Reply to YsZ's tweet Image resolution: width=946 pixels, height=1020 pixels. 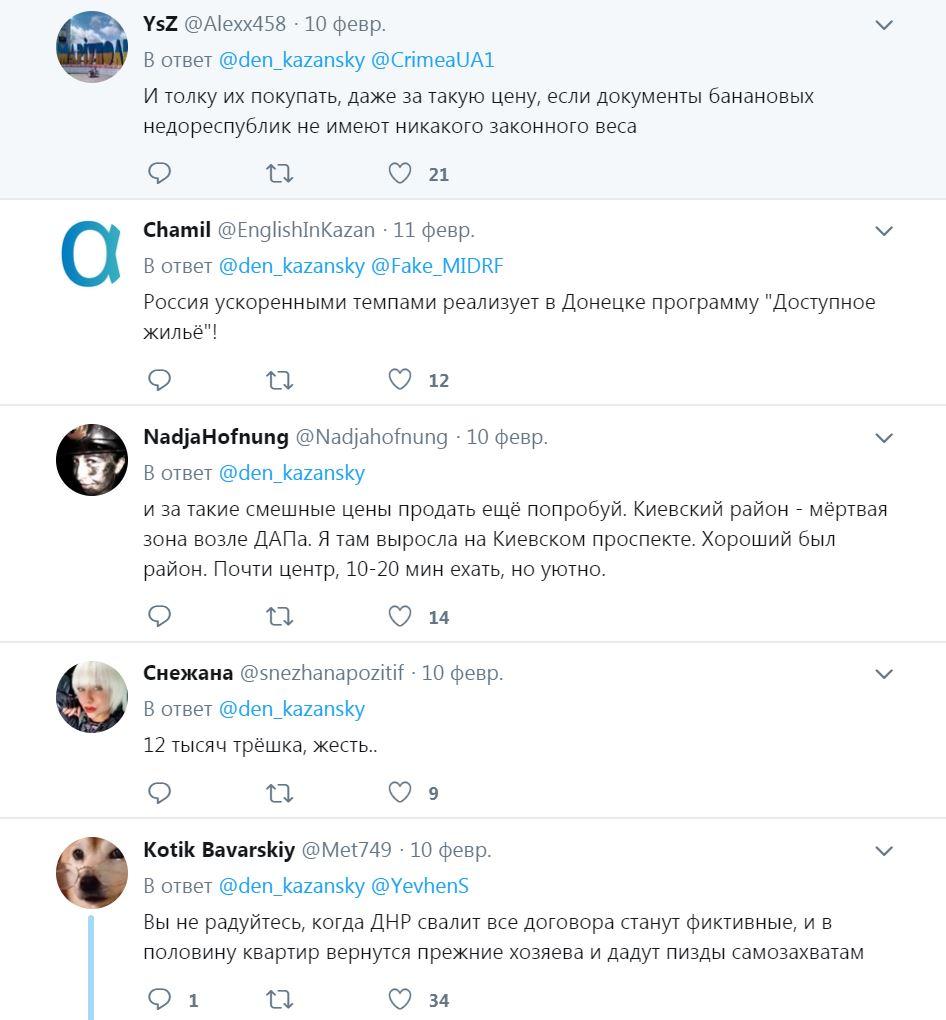click(159, 173)
